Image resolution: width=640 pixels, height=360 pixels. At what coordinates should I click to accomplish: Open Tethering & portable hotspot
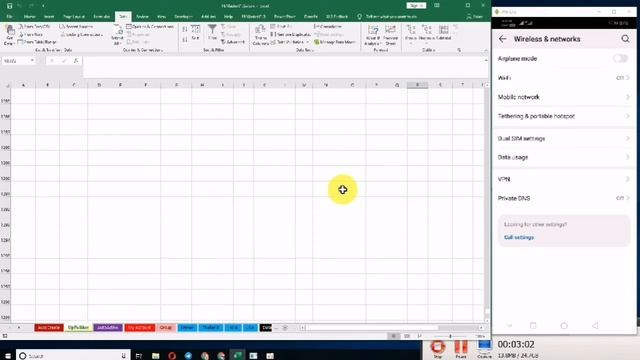564,116
